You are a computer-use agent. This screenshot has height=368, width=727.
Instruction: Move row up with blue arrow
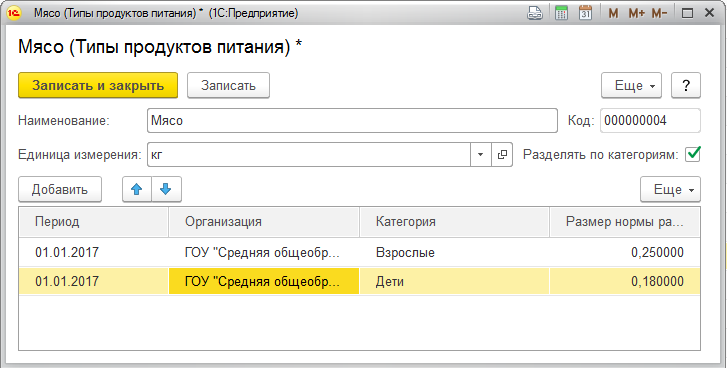pos(137,189)
